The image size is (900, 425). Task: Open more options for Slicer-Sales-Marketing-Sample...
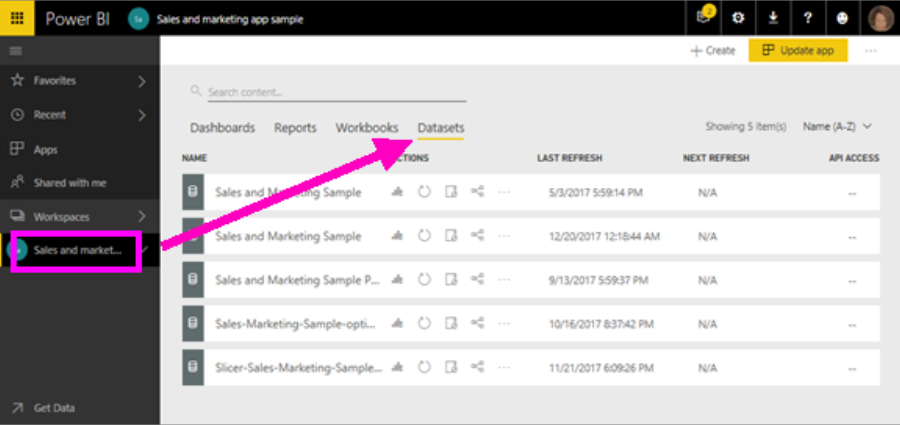coord(504,368)
